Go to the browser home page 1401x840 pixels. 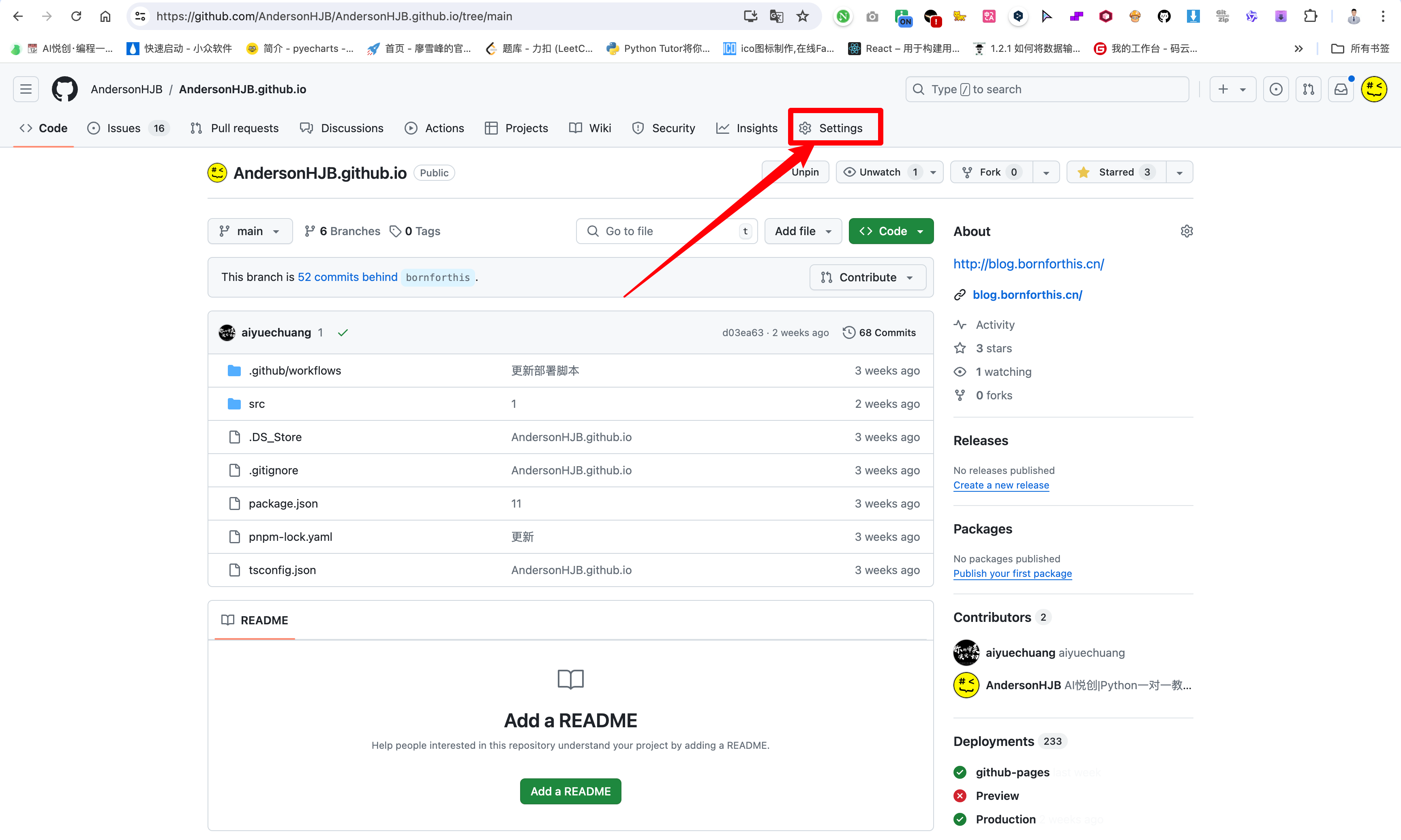point(105,16)
